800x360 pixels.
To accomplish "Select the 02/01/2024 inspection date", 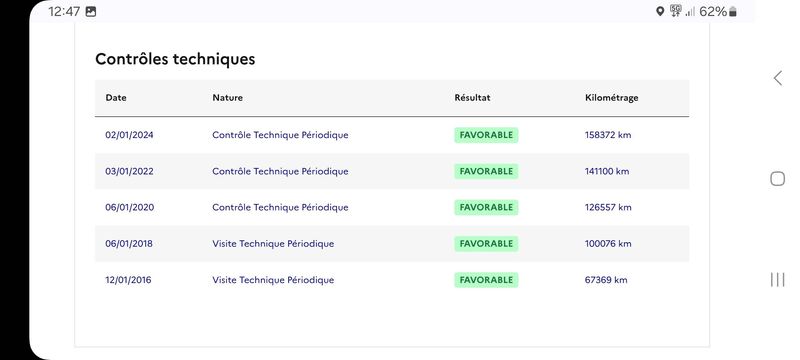I will point(129,135).
